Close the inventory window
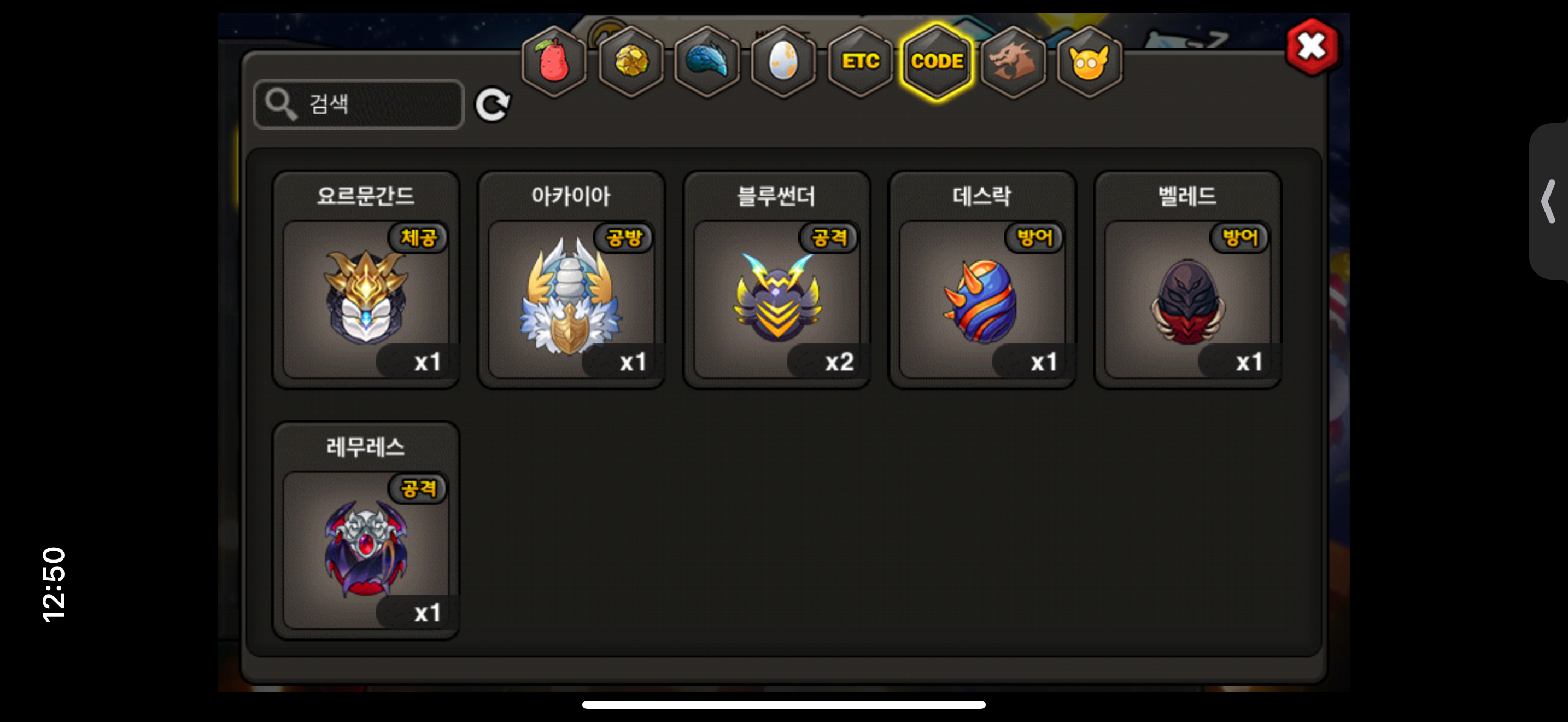The image size is (1568, 722). point(1312,47)
